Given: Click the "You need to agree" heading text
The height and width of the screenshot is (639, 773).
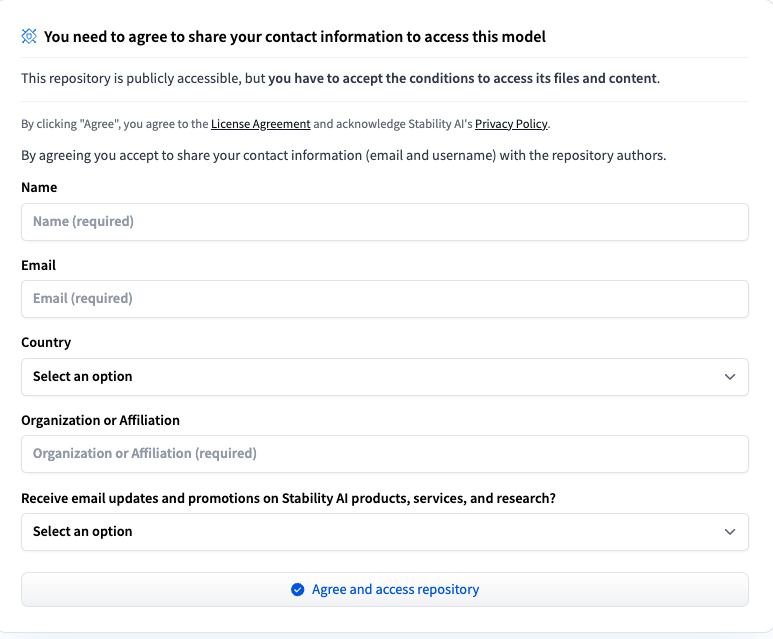Looking at the screenshot, I should [295, 37].
